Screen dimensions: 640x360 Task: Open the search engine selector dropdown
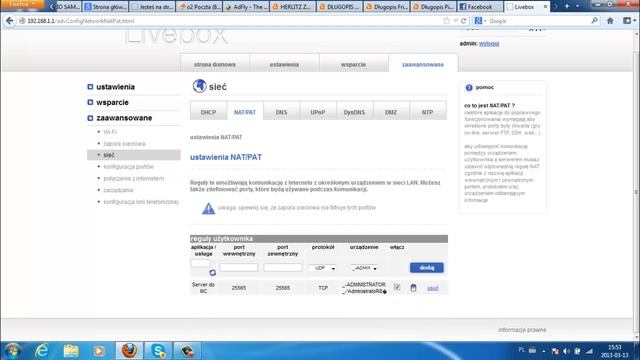pyautogui.click(x=480, y=21)
